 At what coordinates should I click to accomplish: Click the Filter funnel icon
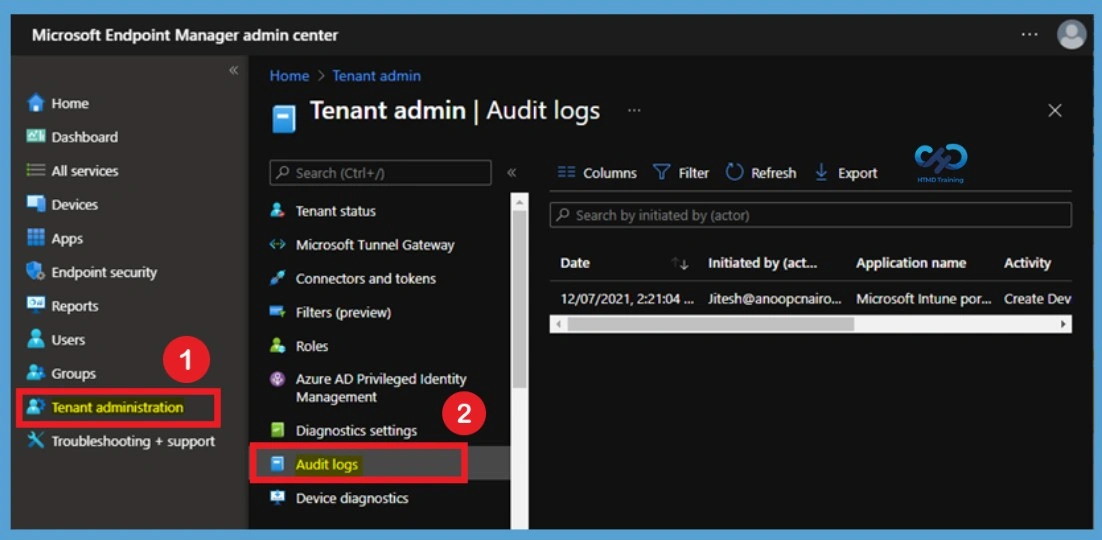[x=661, y=172]
